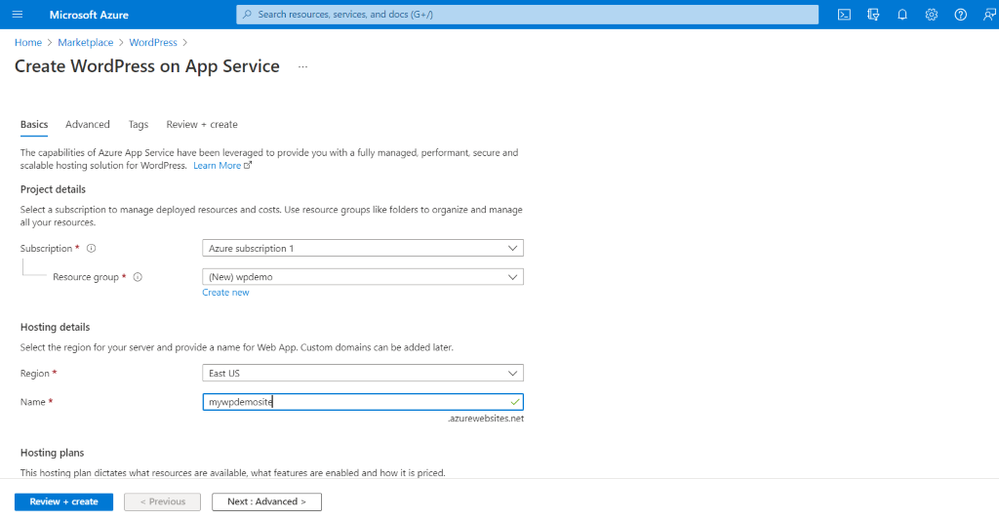Switch to the Review + create tab
Image resolution: width=999 pixels, height=520 pixels.
pos(202,124)
